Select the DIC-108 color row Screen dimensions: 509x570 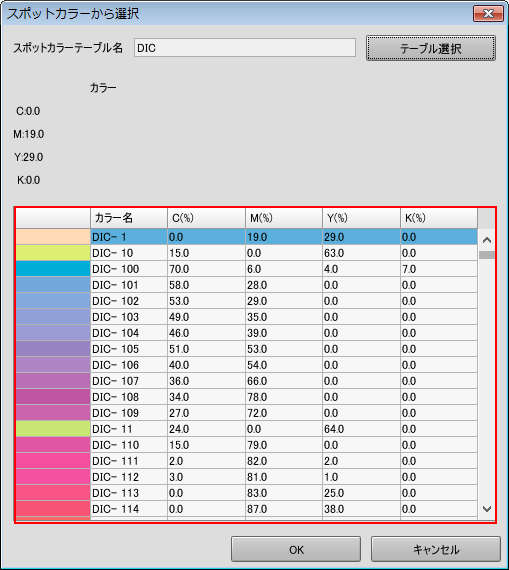[x=247, y=397]
